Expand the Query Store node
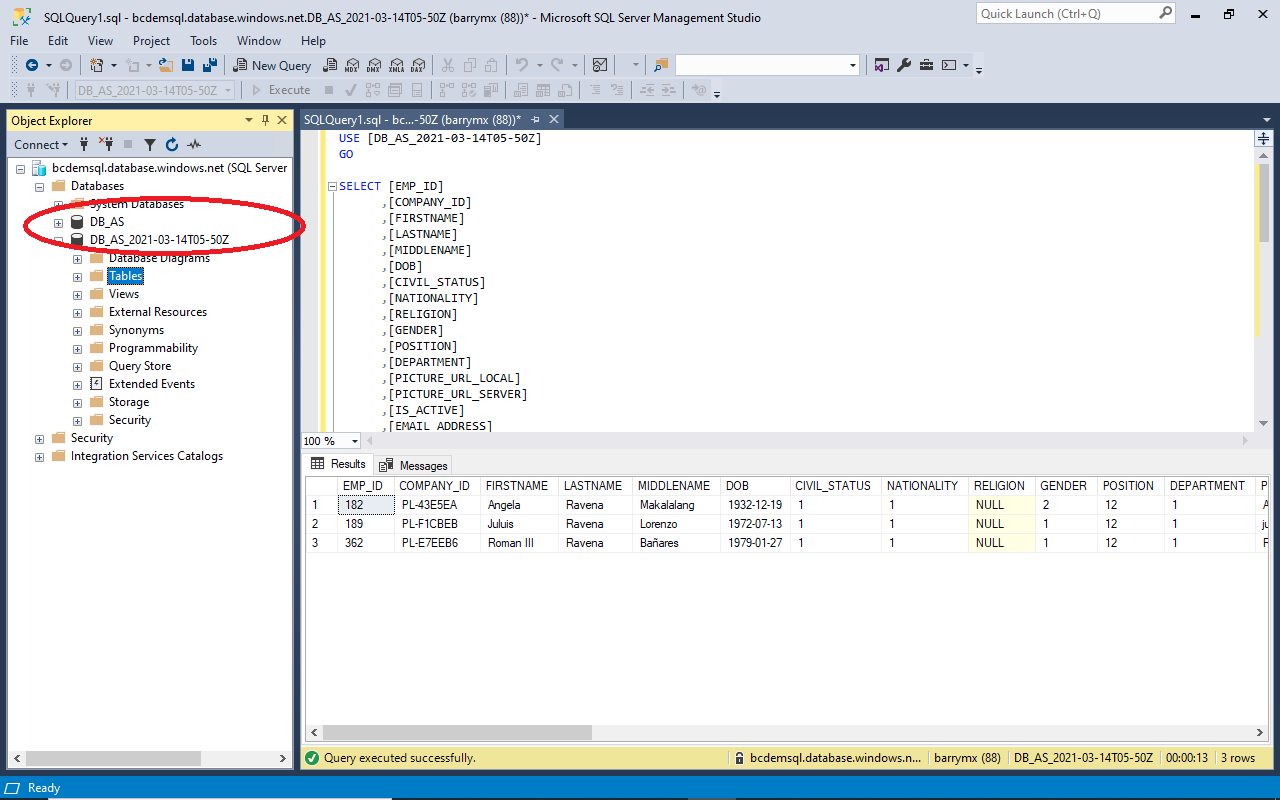This screenshot has width=1280, height=800. tap(77, 366)
